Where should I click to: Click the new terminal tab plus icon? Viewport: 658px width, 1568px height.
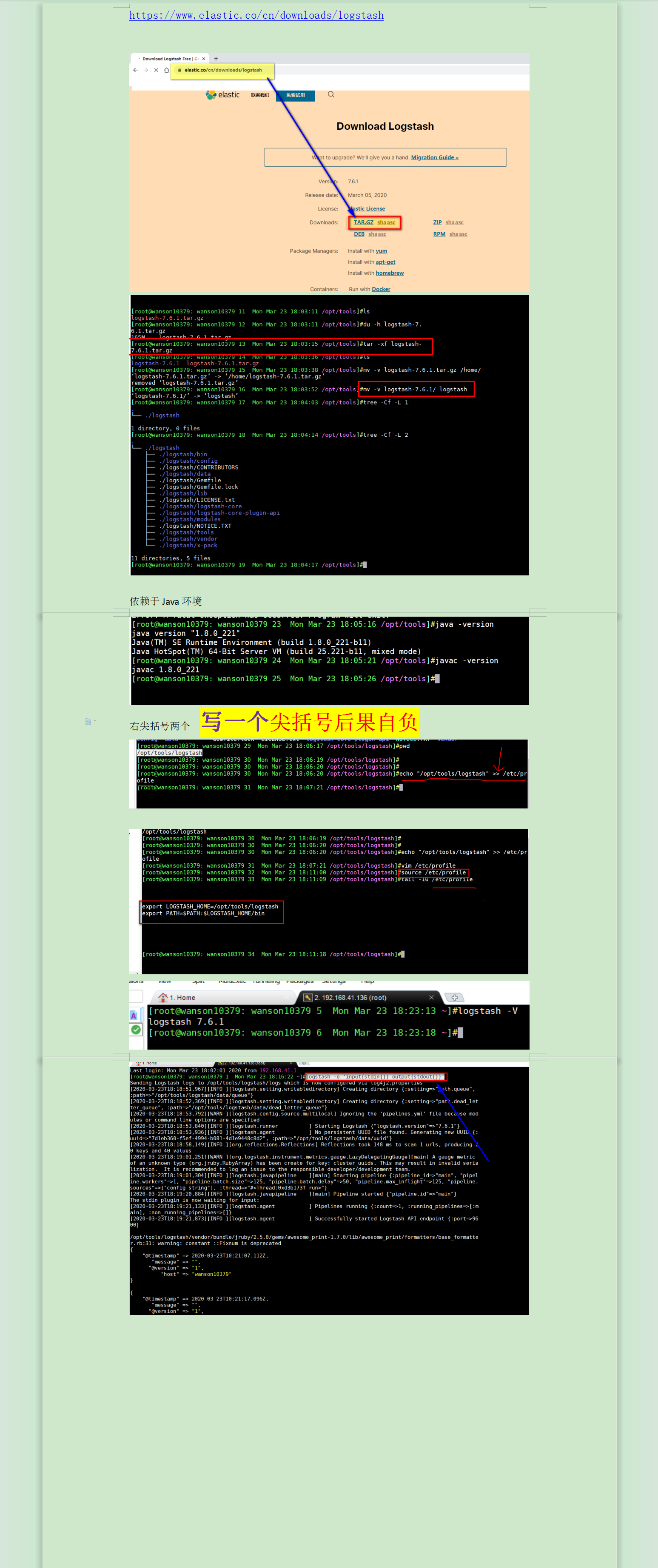coord(455,998)
